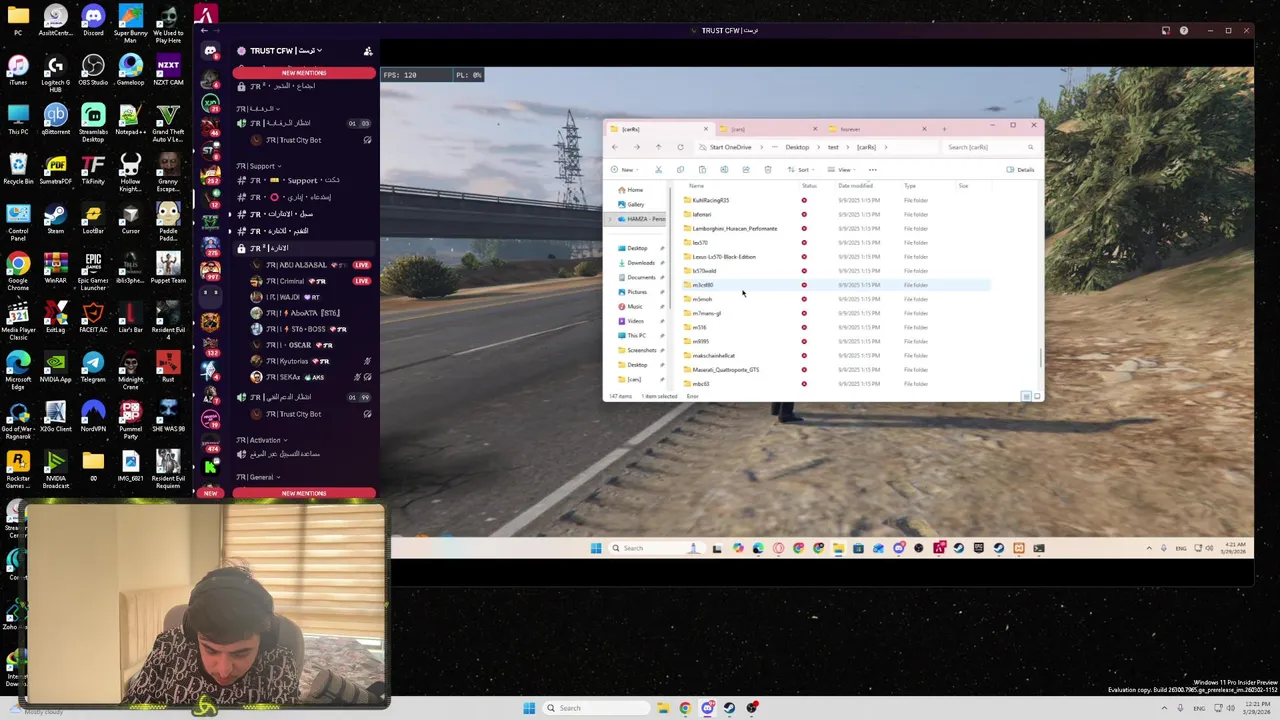Open the View dropdown in File Explorer
This screenshot has width=1280, height=720.
point(842,169)
